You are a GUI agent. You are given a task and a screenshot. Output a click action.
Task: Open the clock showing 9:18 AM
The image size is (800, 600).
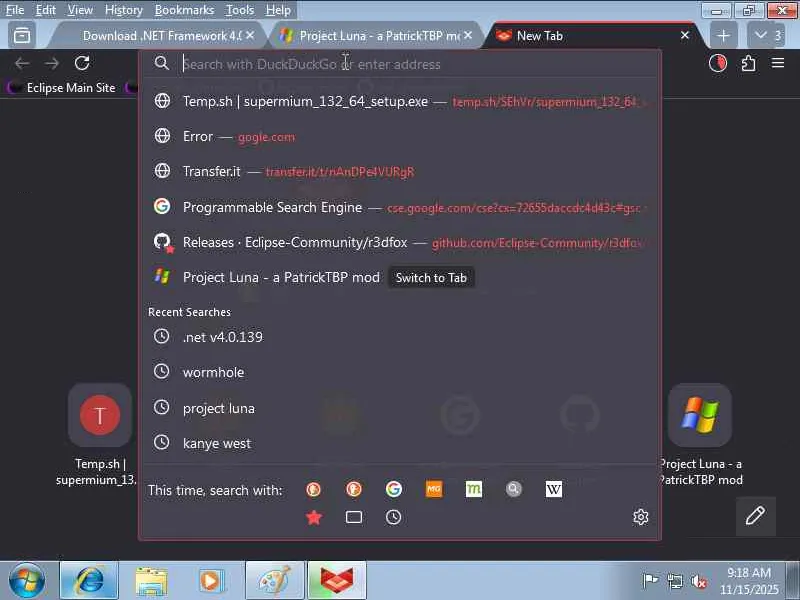(x=749, y=581)
